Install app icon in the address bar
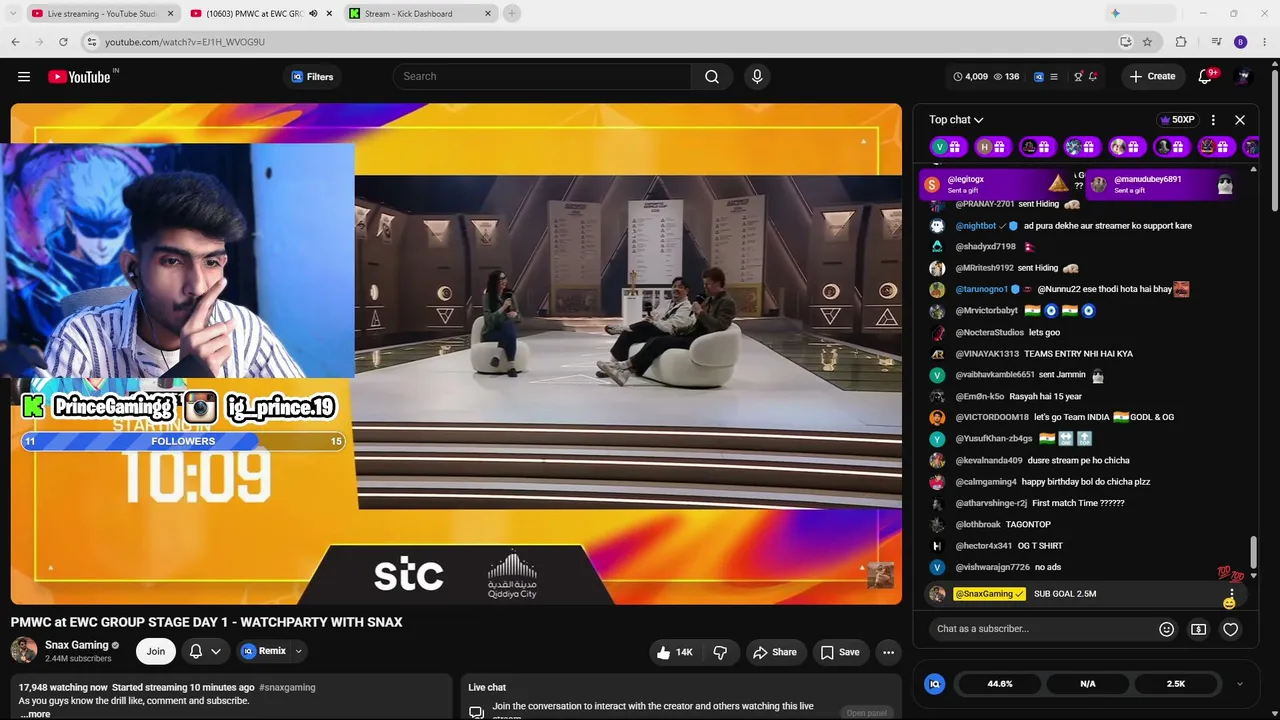Image resolution: width=1280 pixels, height=720 pixels. tap(1126, 42)
